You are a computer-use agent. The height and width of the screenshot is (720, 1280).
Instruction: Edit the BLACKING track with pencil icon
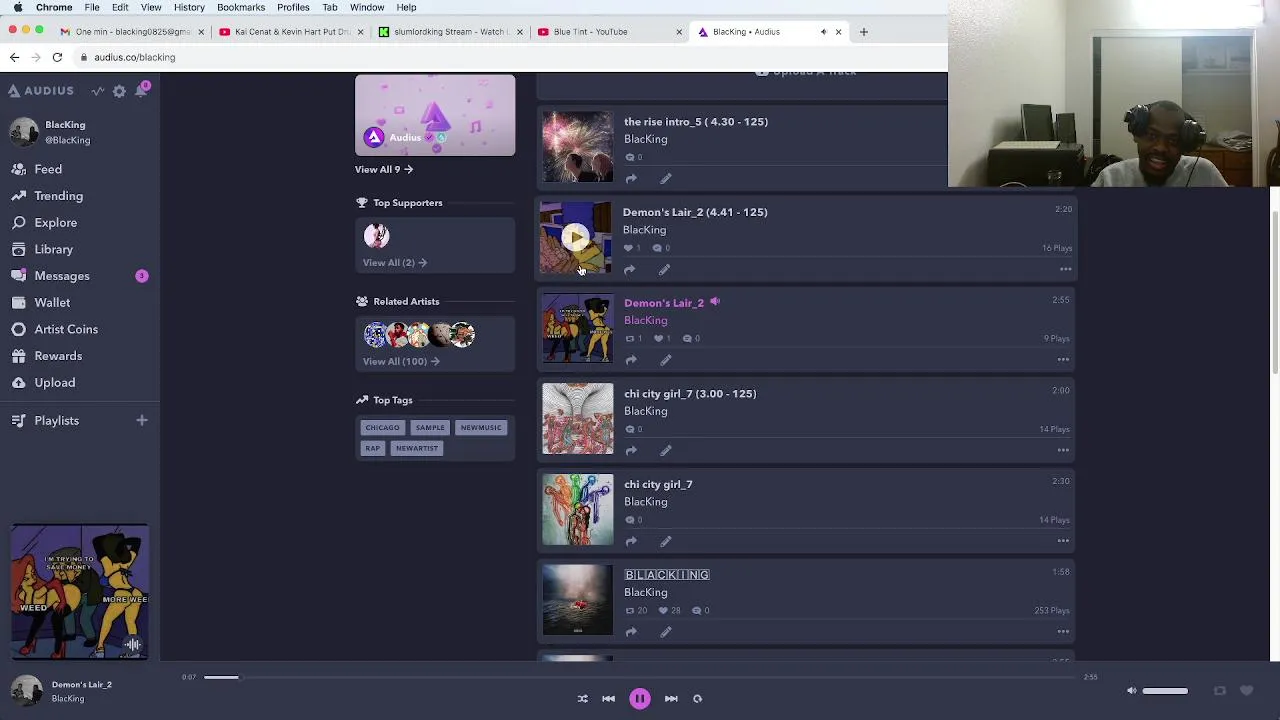click(665, 632)
